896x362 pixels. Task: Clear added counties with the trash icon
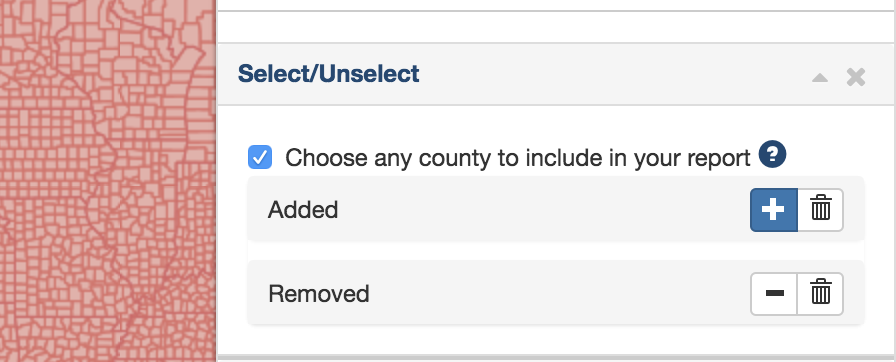point(821,210)
